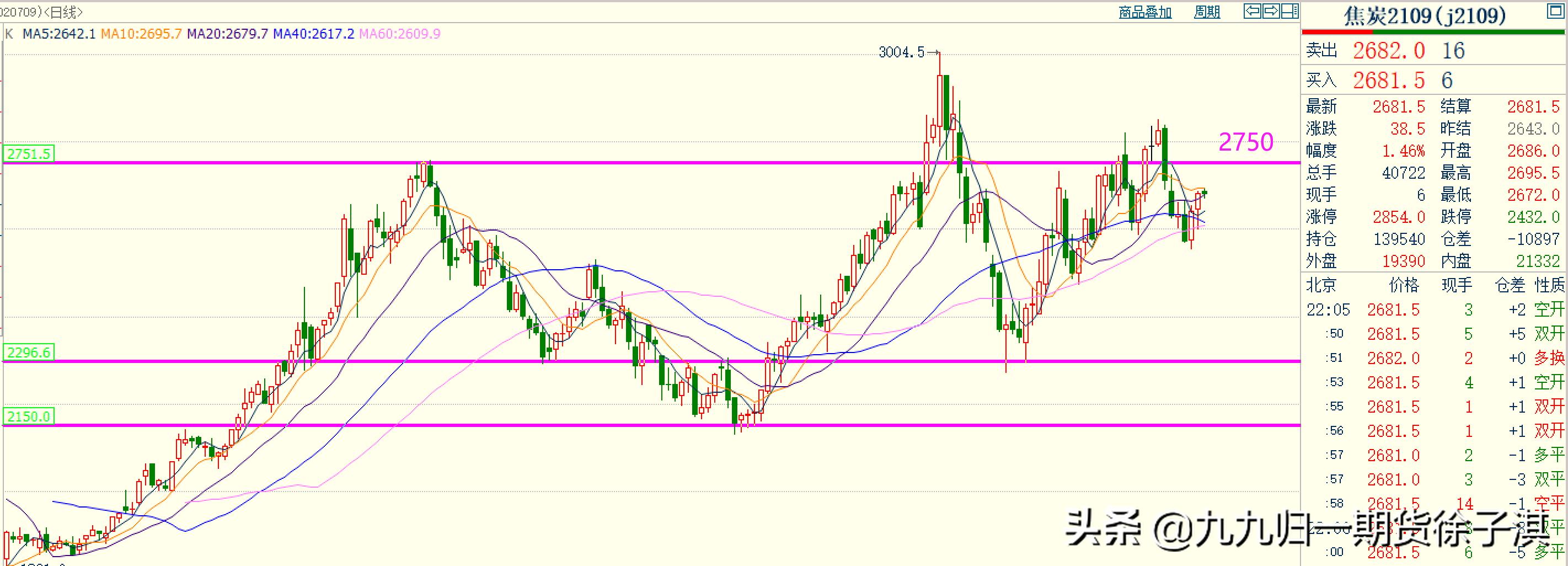Open the 商品叠加 overlay link
This screenshot has height=566, width=1568.
[x=1145, y=12]
